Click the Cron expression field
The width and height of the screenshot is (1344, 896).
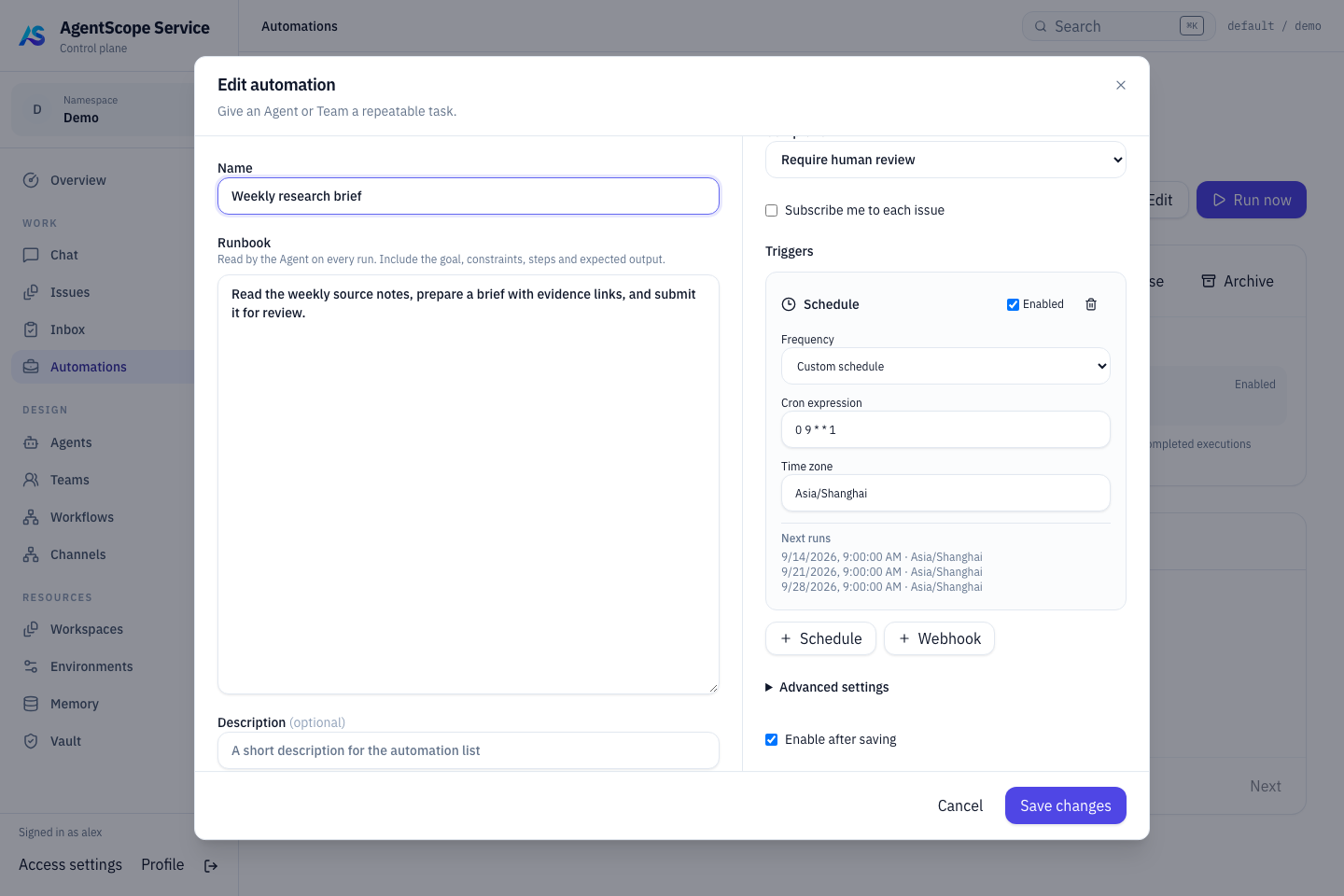945,429
